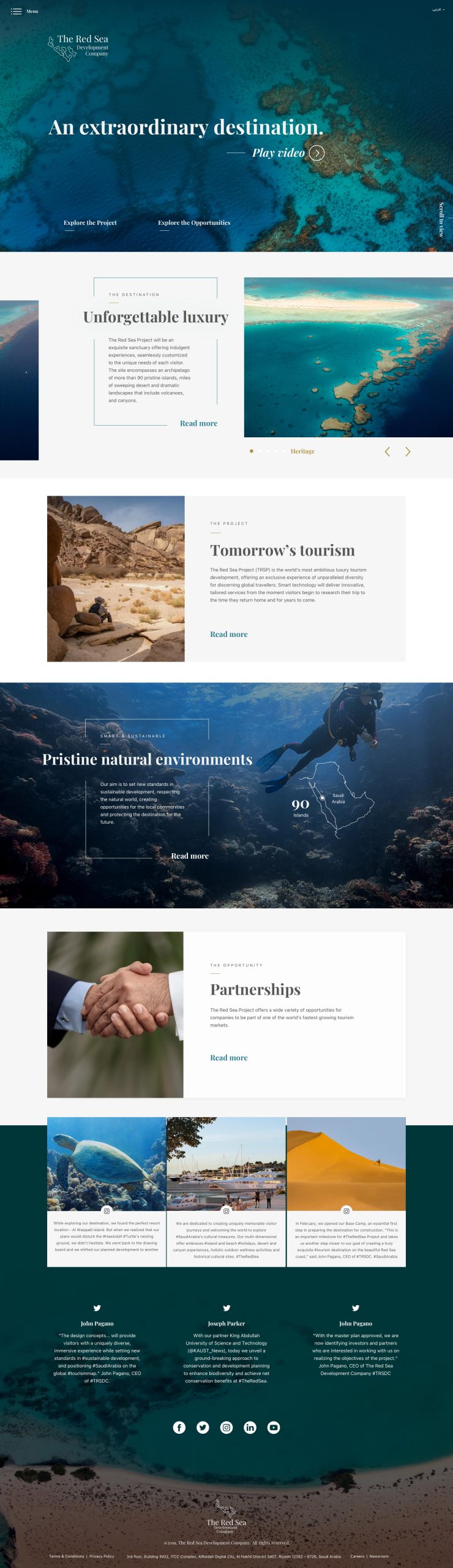Click Twitter bird above Joseph Parker tweet
Screen dimensions: 453x1568
point(226,1308)
